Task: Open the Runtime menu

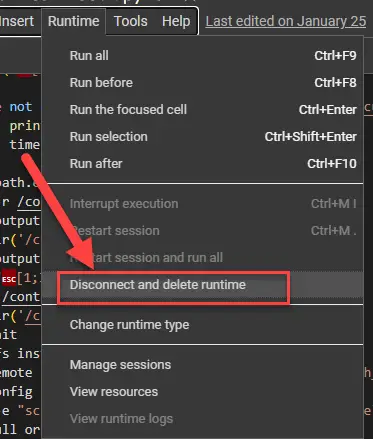Action: tap(73, 22)
